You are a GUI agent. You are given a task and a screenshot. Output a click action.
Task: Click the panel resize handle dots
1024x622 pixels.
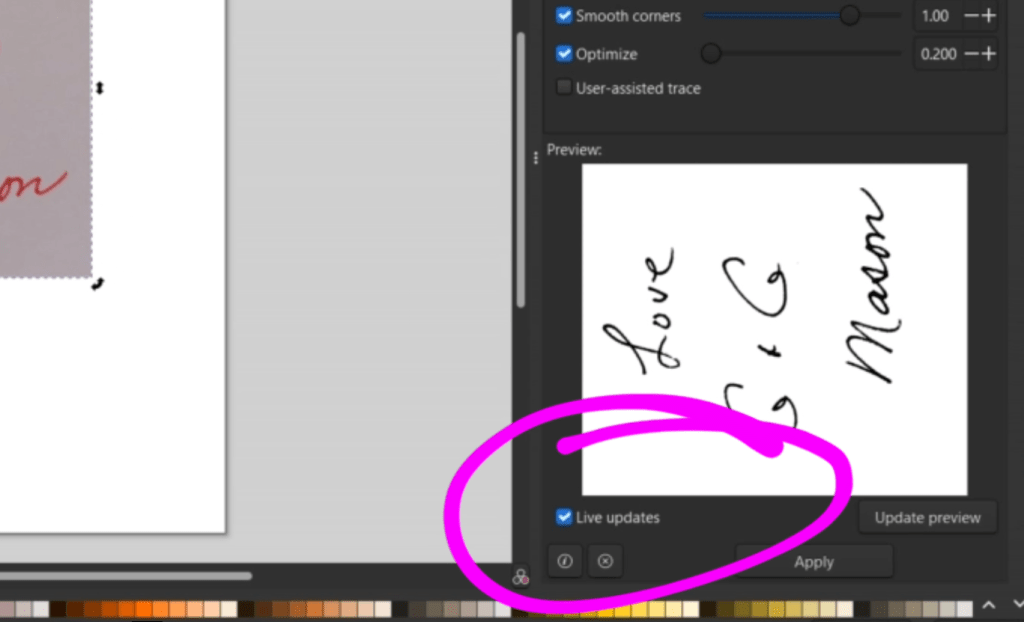coord(537,157)
